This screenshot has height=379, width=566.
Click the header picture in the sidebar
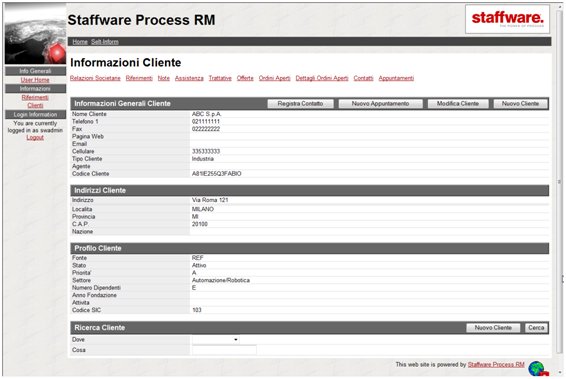(x=35, y=34)
